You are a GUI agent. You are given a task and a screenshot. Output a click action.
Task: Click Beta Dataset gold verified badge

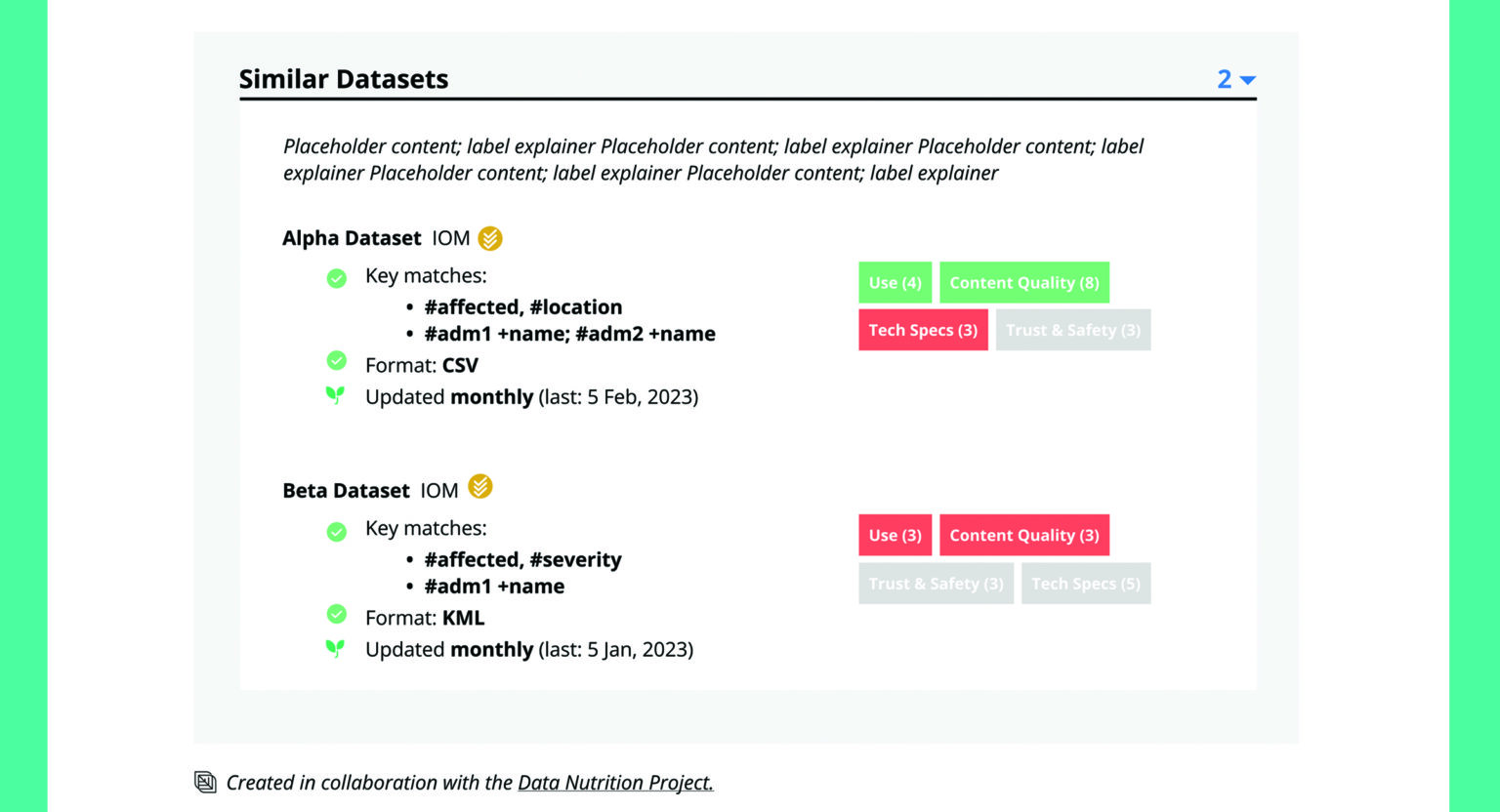coord(480,486)
